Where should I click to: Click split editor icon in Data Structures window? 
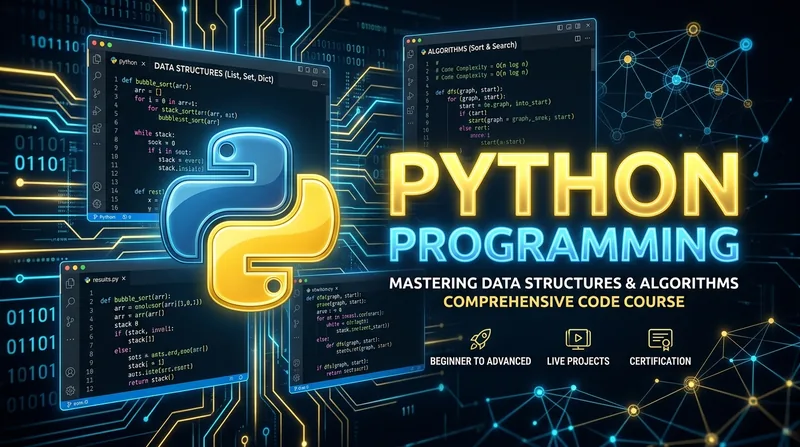click(x=315, y=83)
